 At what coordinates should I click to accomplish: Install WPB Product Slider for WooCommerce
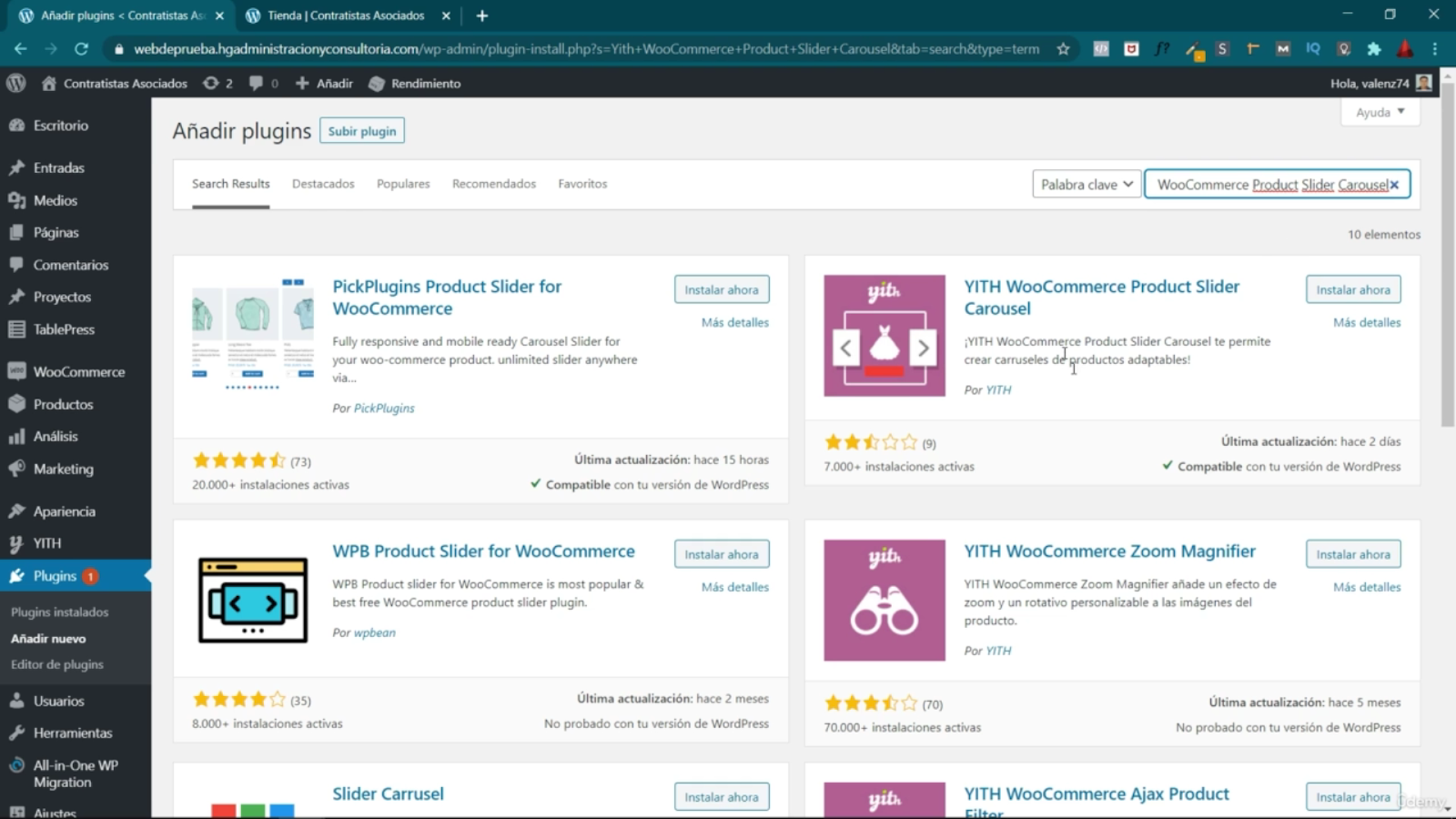pos(722,554)
